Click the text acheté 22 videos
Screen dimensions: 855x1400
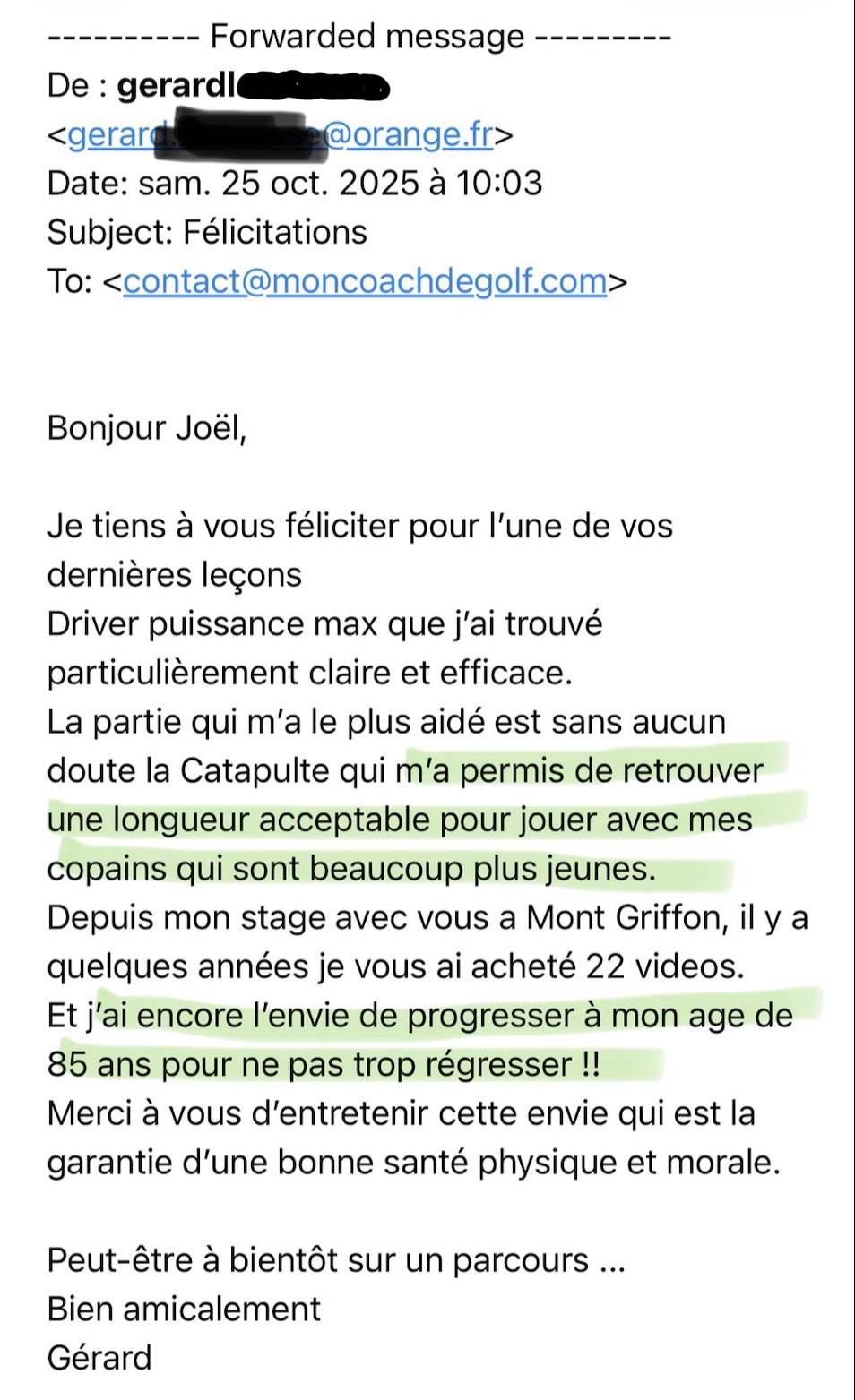pos(608,966)
